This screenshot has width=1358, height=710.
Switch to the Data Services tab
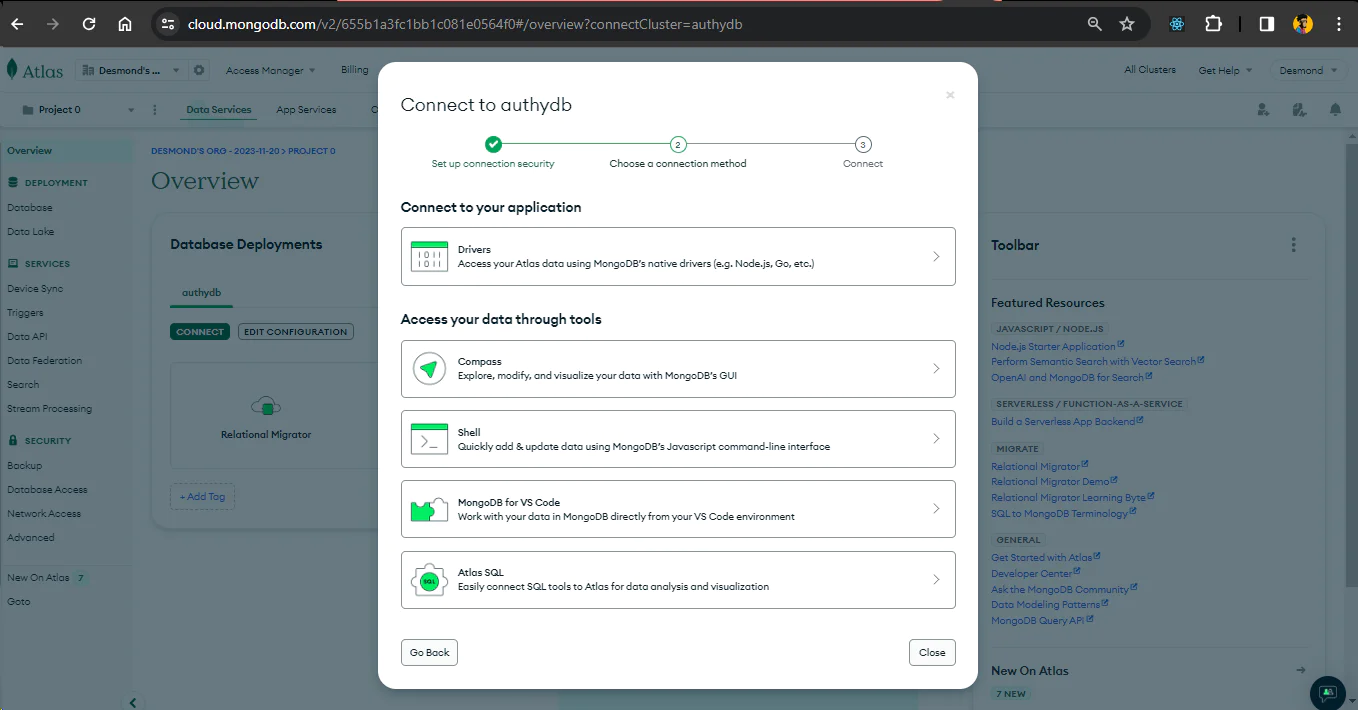click(x=219, y=110)
